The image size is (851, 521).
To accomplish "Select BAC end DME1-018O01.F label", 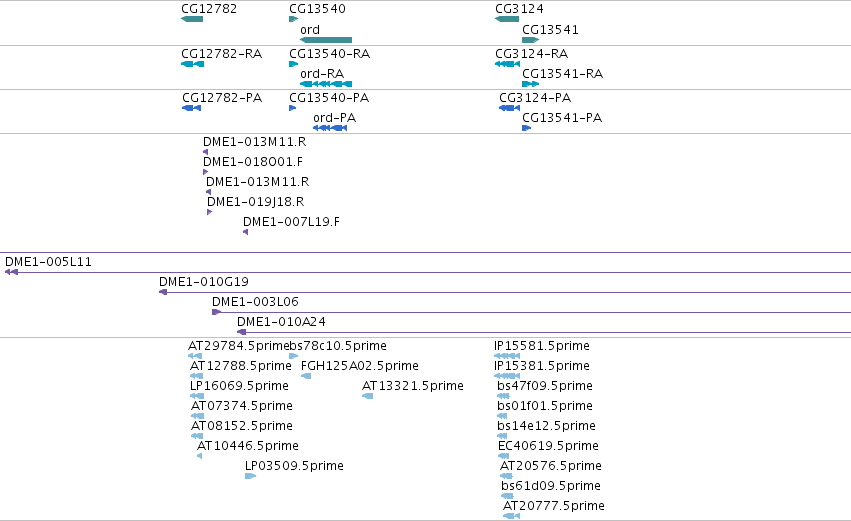I will tap(253, 162).
